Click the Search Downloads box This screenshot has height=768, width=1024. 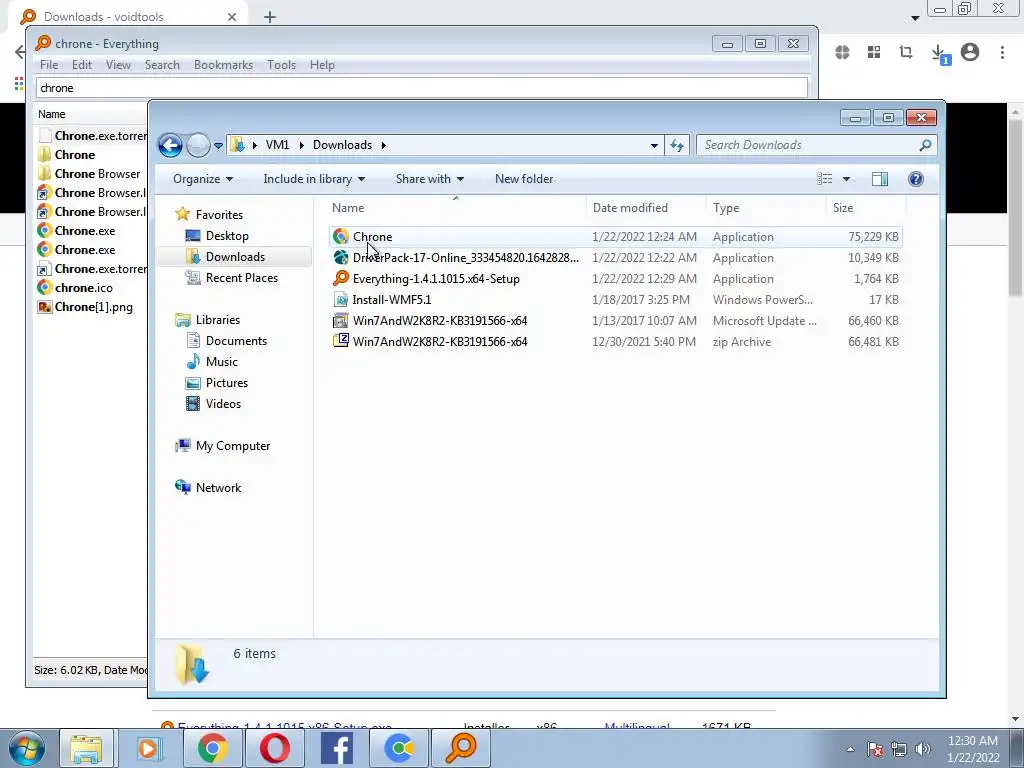(x=816, y=145)
